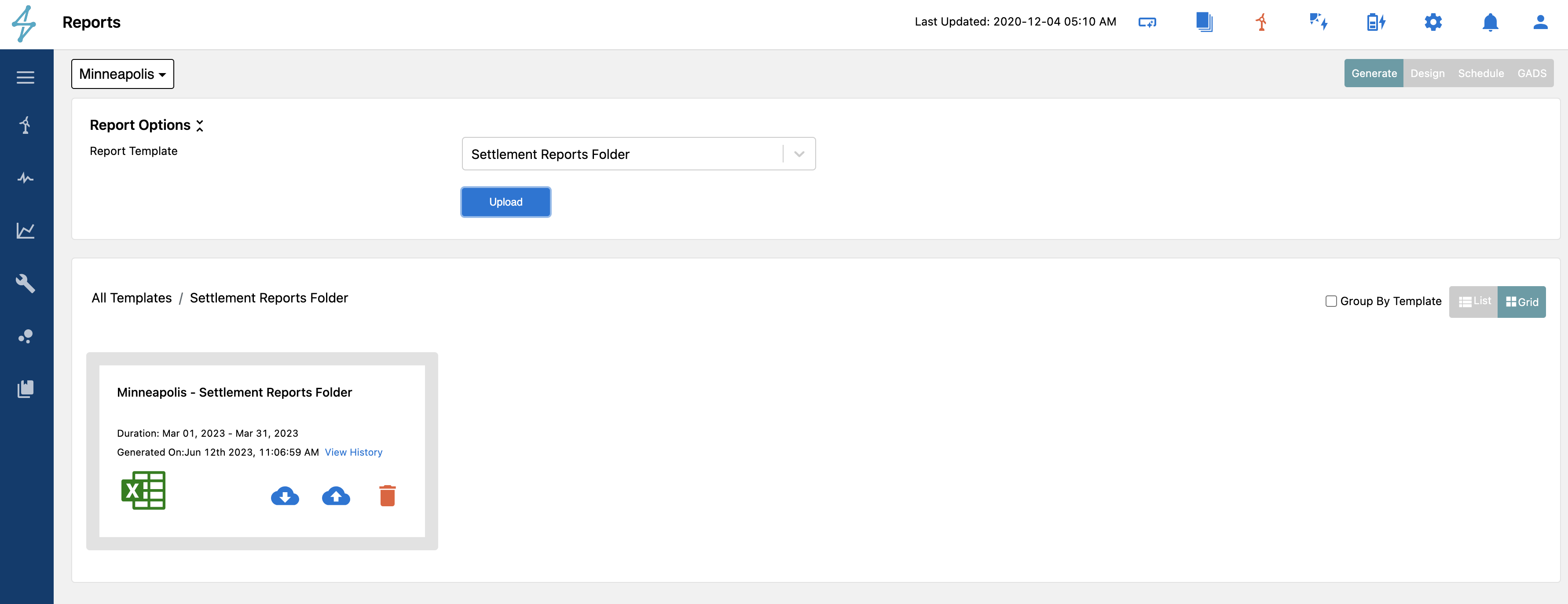Open the wind turbine sidebar section
Viewport: 1568px width, 604px height.
coord(26,125)
